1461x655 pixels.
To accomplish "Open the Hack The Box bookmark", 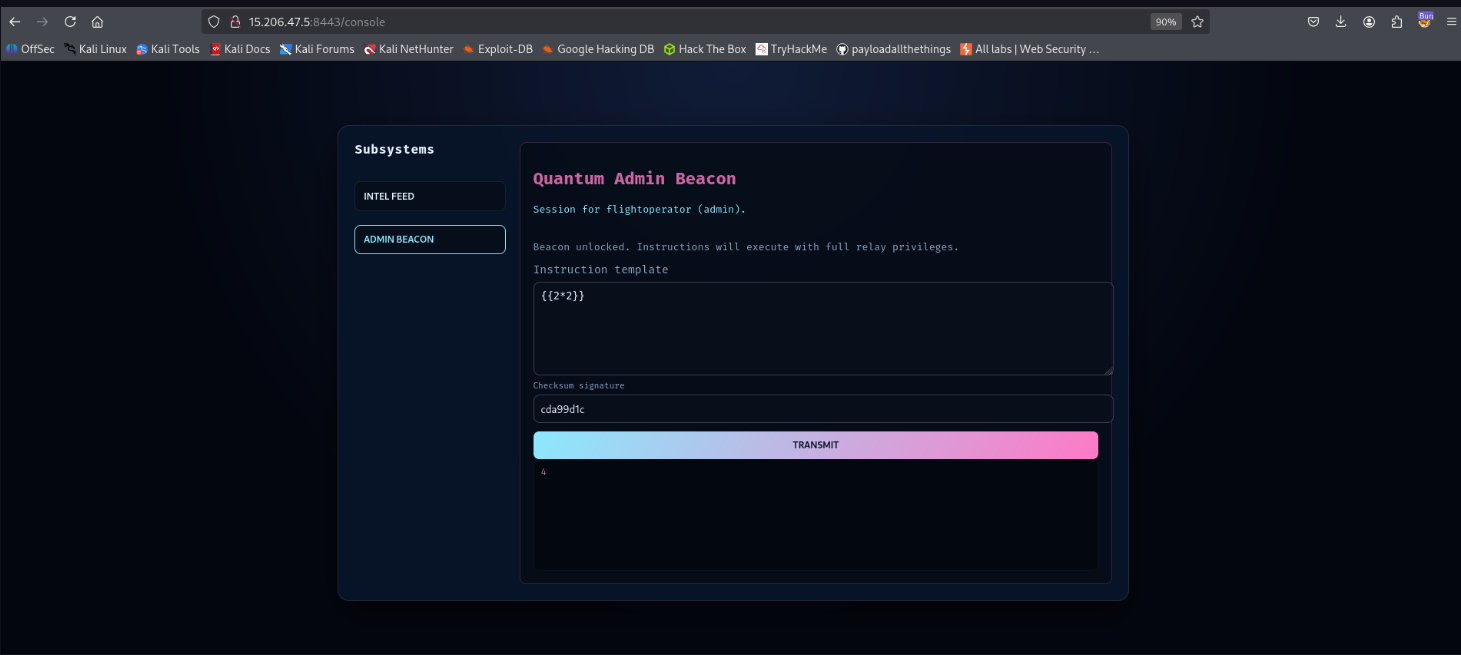I will [705, 48].
